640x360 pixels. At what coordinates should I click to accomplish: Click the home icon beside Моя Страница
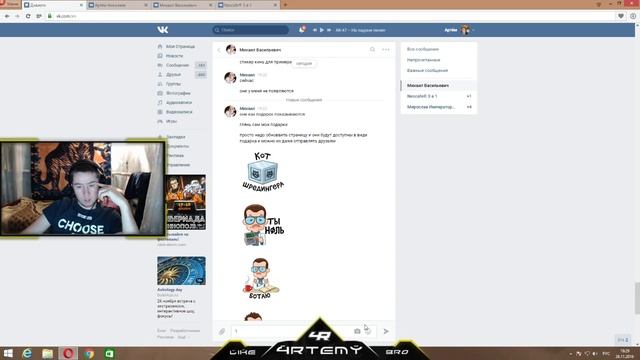[160, 47]
